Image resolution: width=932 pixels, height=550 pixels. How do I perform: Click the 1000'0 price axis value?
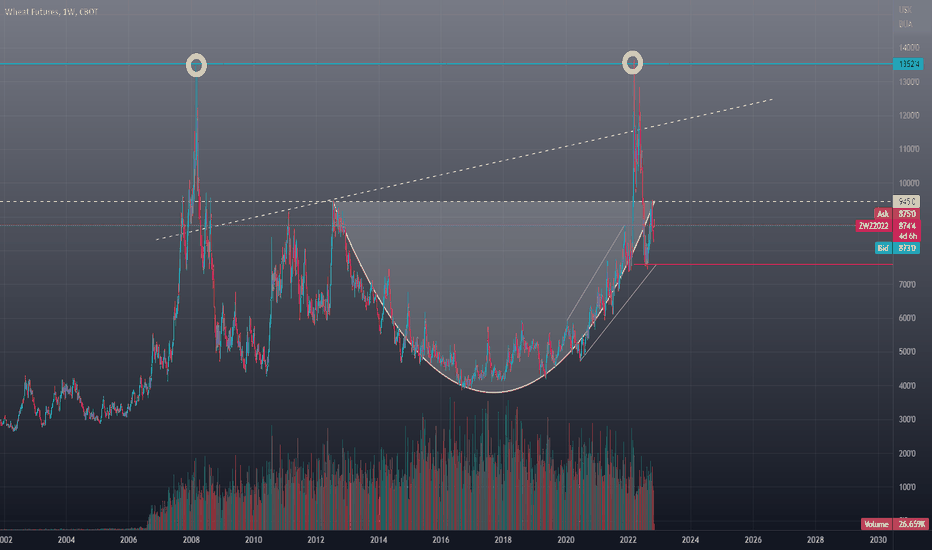coord(909,183)
